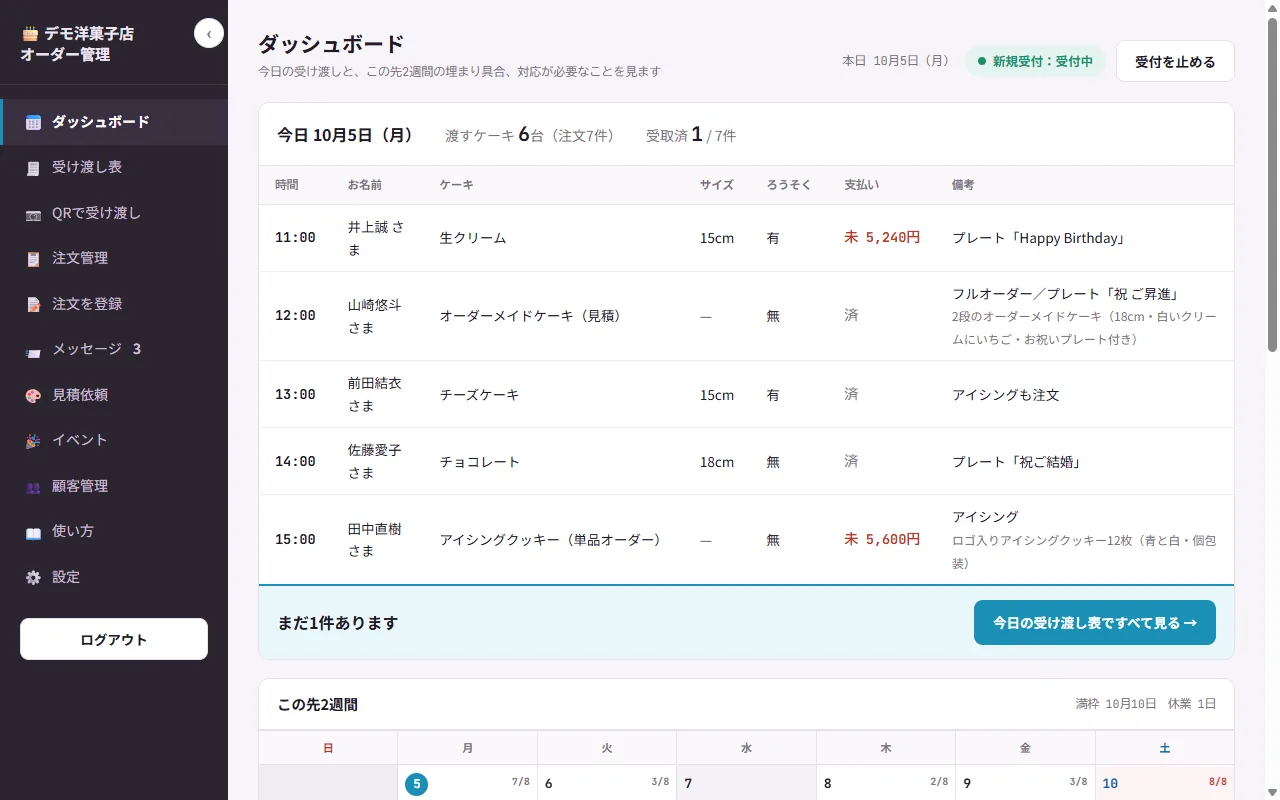Click the 使い方 book icon
Screen dimensions: 1280x800
pos(34,532)
